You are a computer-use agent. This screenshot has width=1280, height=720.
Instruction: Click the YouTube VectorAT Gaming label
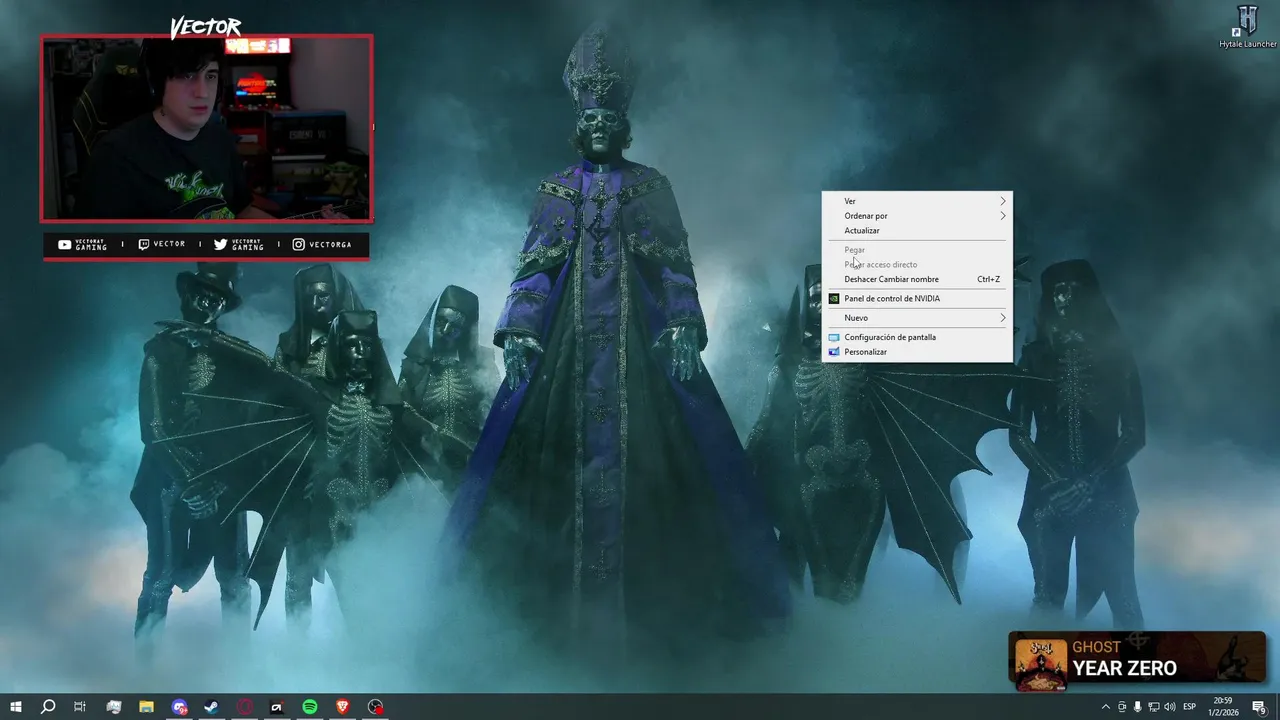coord(83,244)
